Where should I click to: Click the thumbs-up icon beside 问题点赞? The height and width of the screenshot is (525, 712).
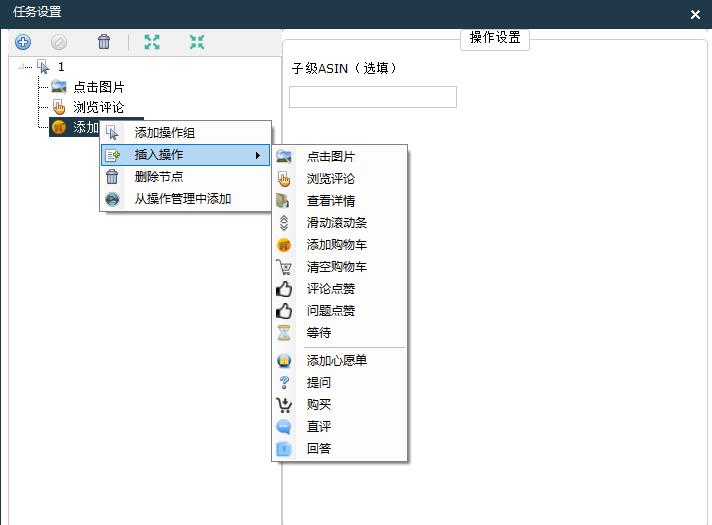click(284, 311)
